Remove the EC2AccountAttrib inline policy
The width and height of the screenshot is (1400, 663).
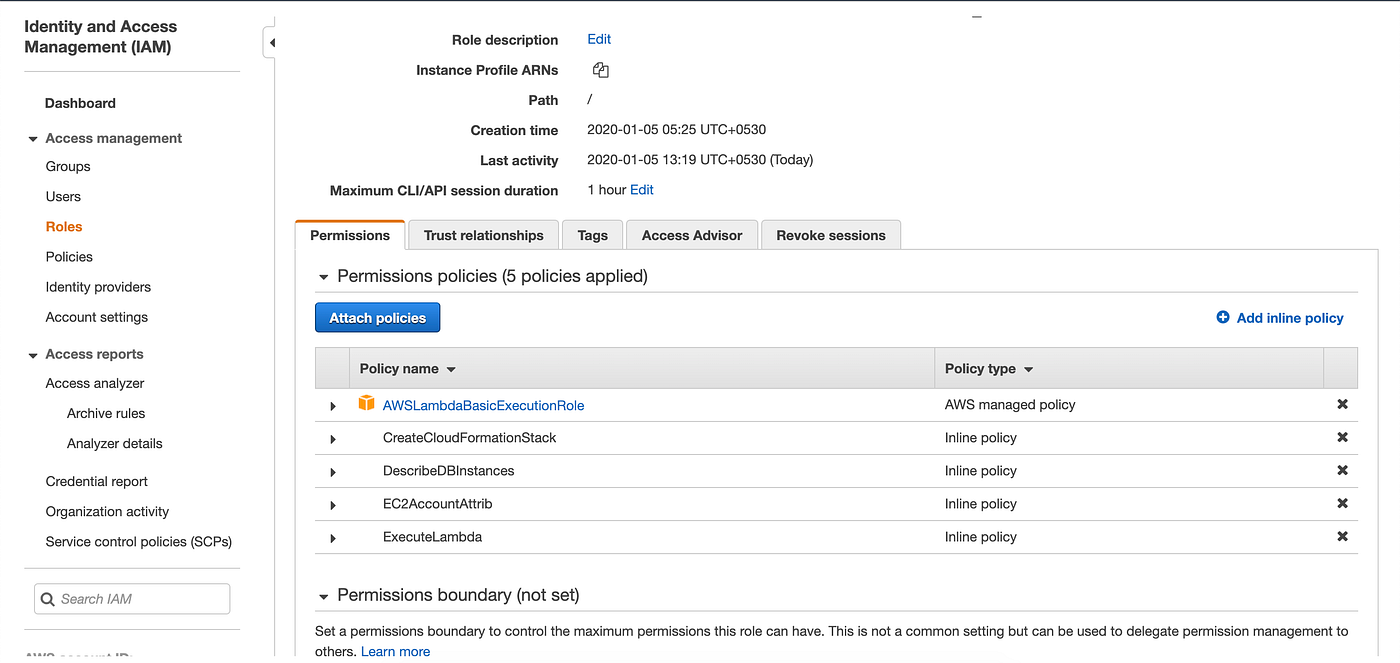1342,504
